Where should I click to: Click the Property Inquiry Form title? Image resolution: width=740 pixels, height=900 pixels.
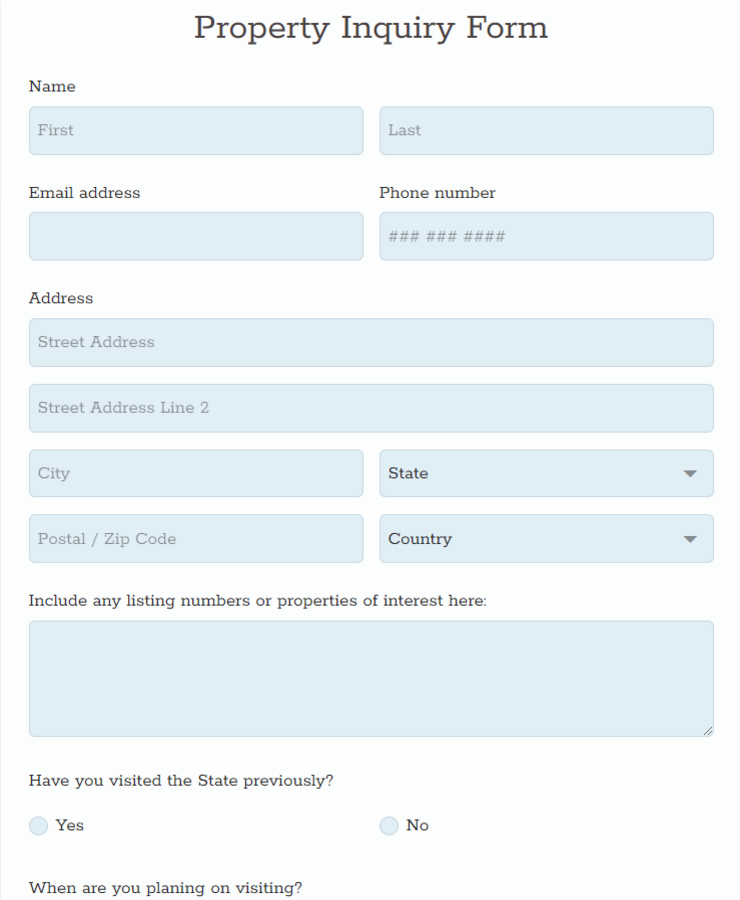(x=370, y=28)
